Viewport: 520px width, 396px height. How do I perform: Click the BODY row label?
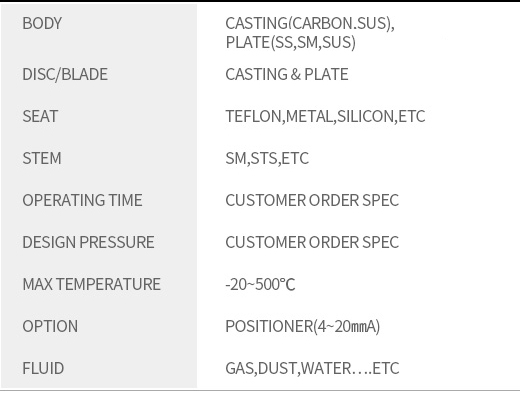pos(42,23)
